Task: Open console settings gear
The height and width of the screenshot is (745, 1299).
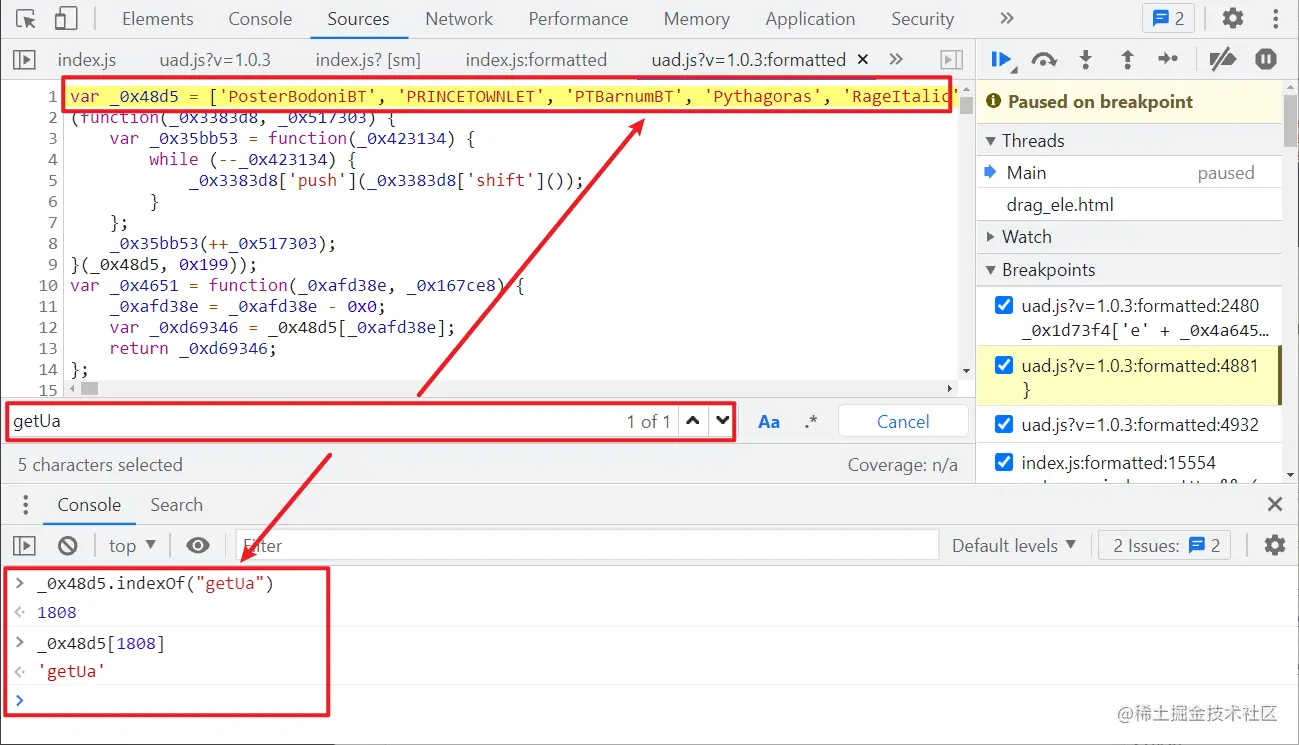Action: [1274, 545]
